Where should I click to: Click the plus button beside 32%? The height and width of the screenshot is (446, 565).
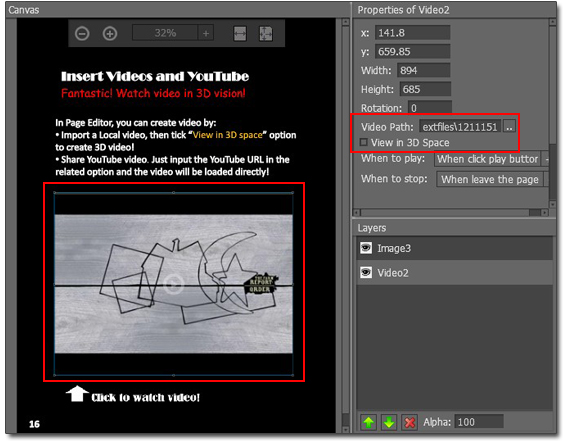click(x=206, y=33)
